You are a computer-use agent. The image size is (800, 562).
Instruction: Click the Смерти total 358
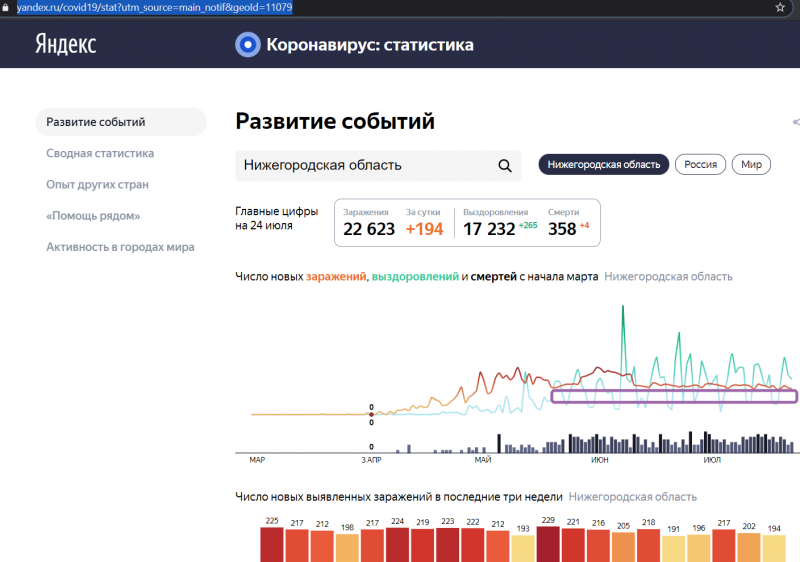[562, 229]
